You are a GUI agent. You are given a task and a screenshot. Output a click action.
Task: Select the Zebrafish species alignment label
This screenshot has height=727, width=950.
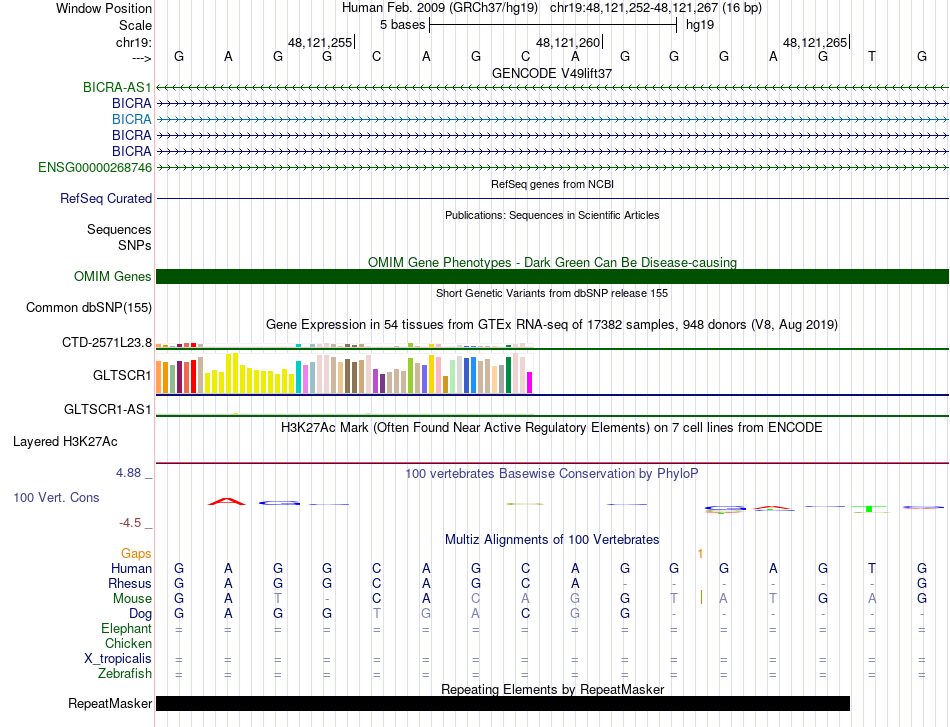(x=125, y=673)
